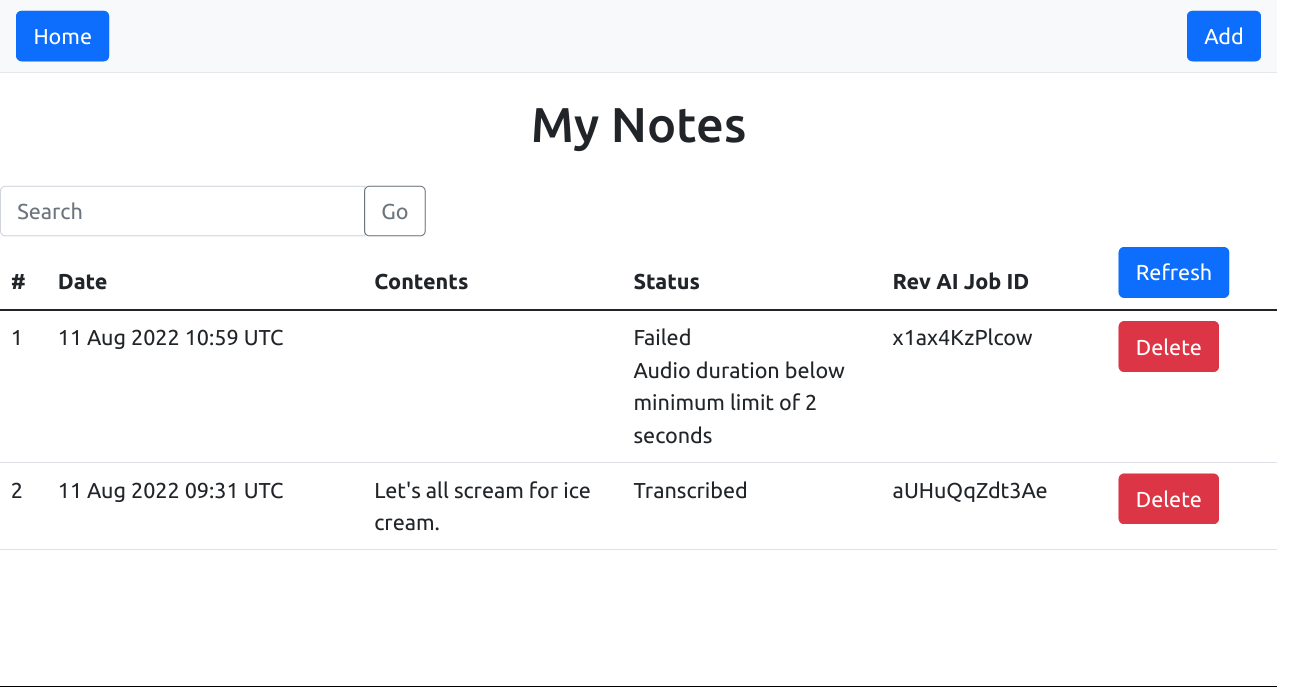
Task: Click the Date column header
Action: click(82, 282)
